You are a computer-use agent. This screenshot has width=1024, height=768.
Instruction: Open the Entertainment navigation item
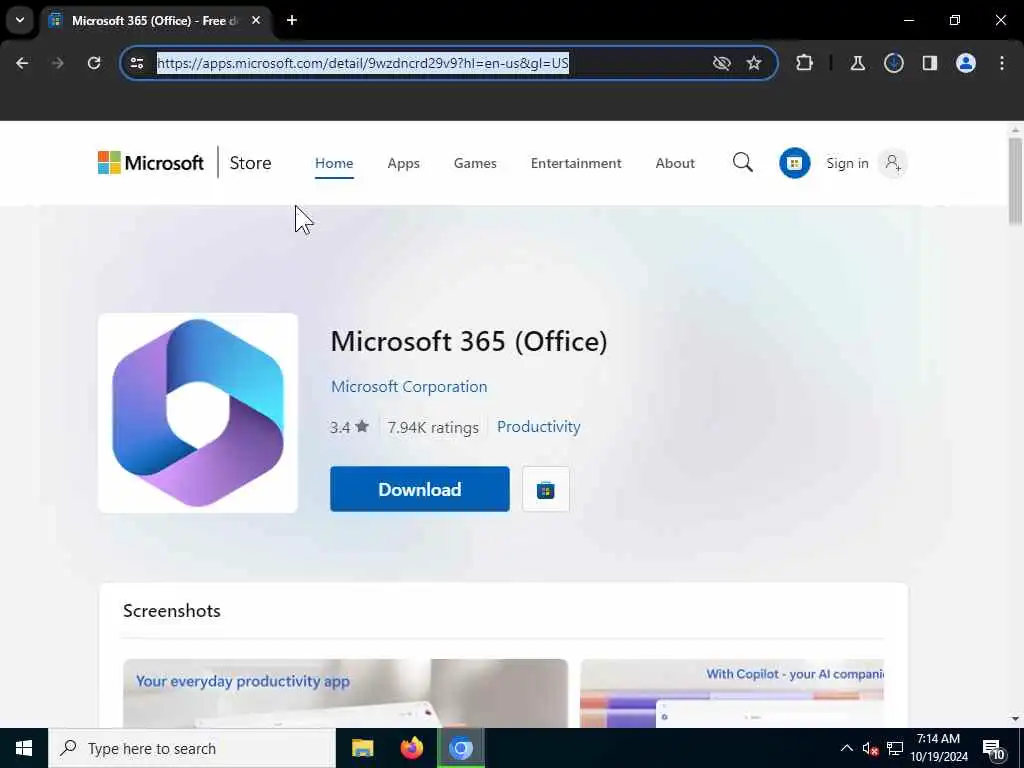click(x=576, y=163)
